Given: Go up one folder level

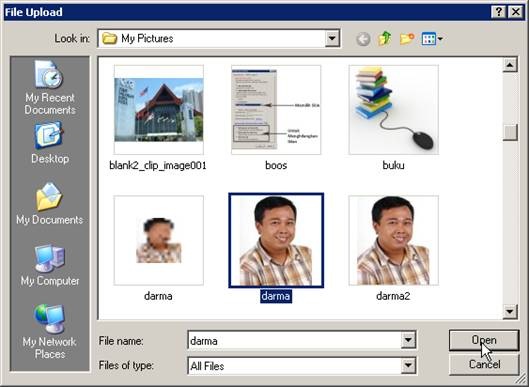Looking at the screenshot, I should (x=385, y=39).
